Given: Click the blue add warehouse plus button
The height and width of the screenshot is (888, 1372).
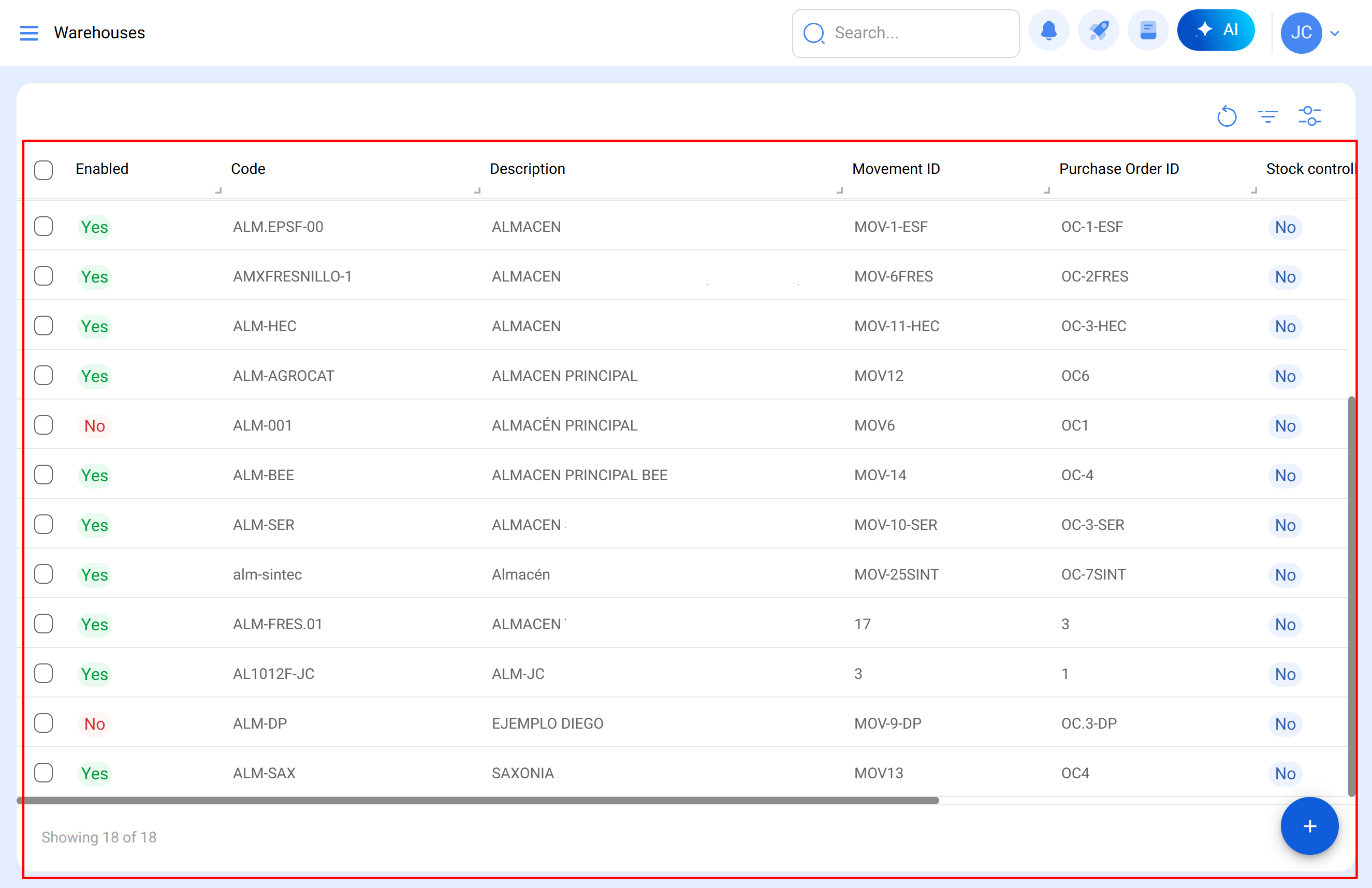Looking at the screenshot, I should point(1309,826).
